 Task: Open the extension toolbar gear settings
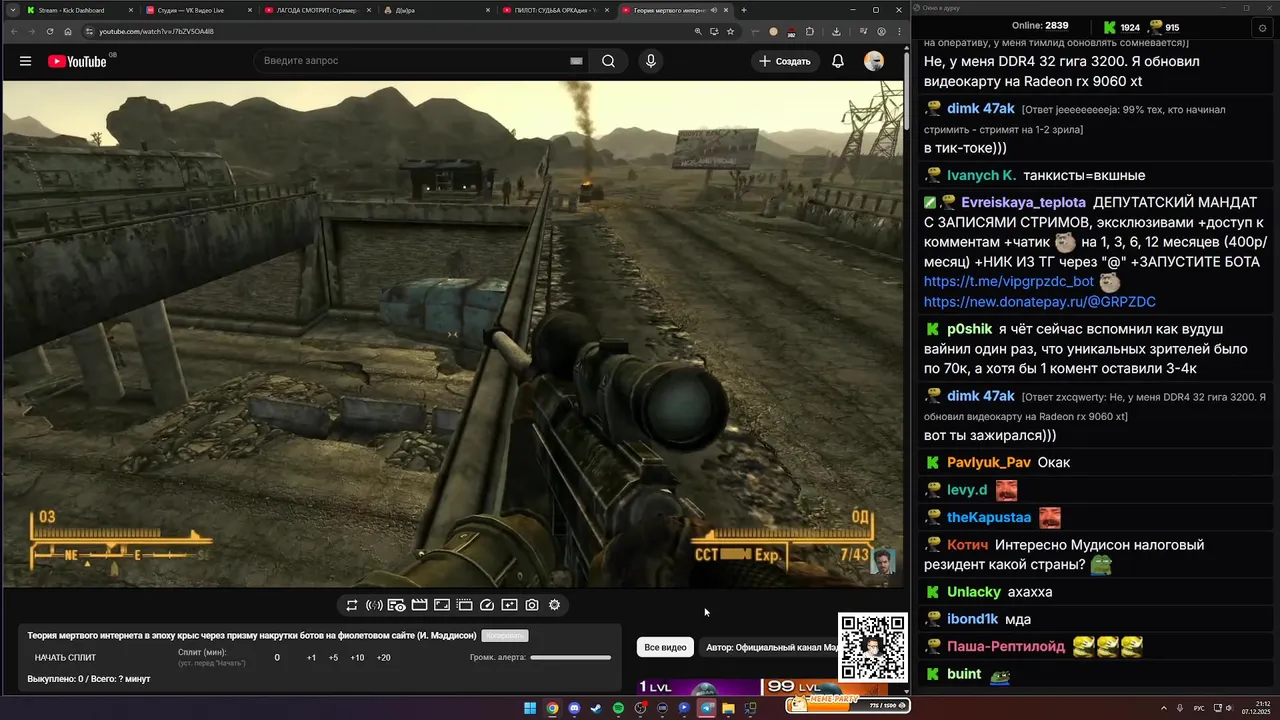(554, 605)
